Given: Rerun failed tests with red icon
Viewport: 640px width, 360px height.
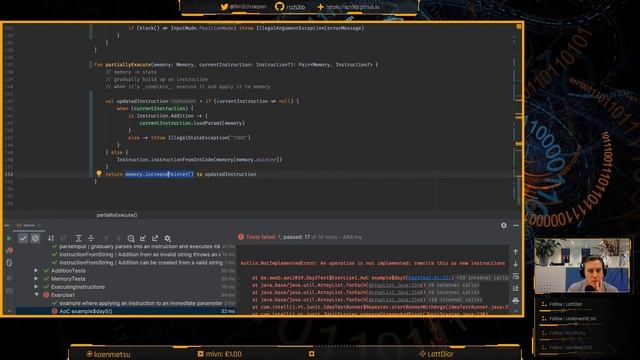Looking at the screenshot, I should (9, 250).
